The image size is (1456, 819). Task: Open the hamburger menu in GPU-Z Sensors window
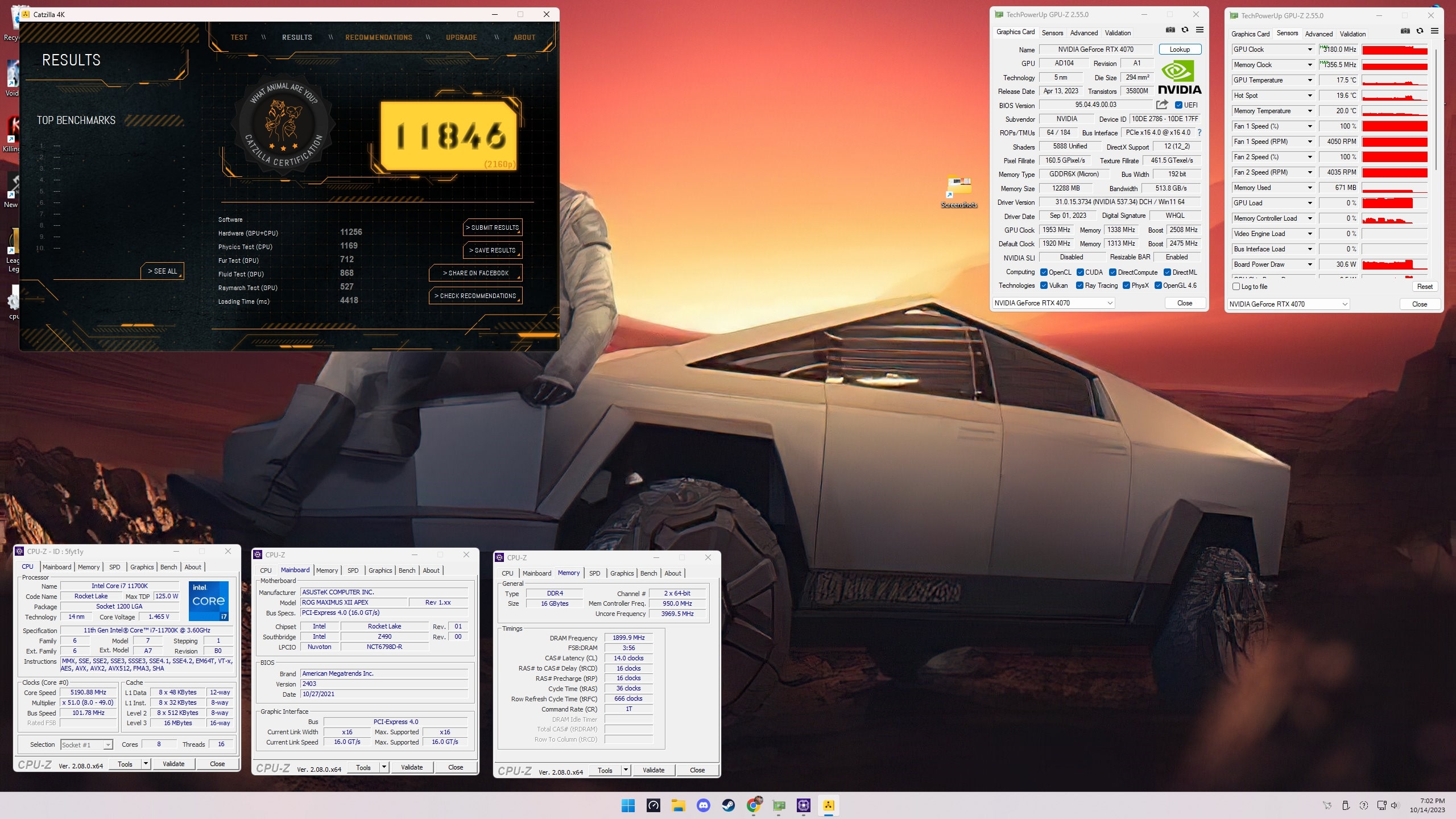tap(1434, 31)
